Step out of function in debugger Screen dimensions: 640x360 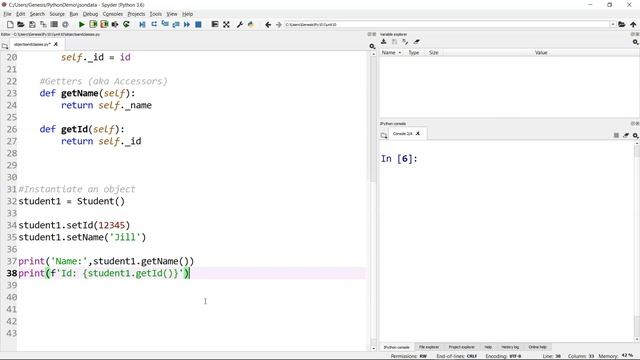(x=176, y=24)
